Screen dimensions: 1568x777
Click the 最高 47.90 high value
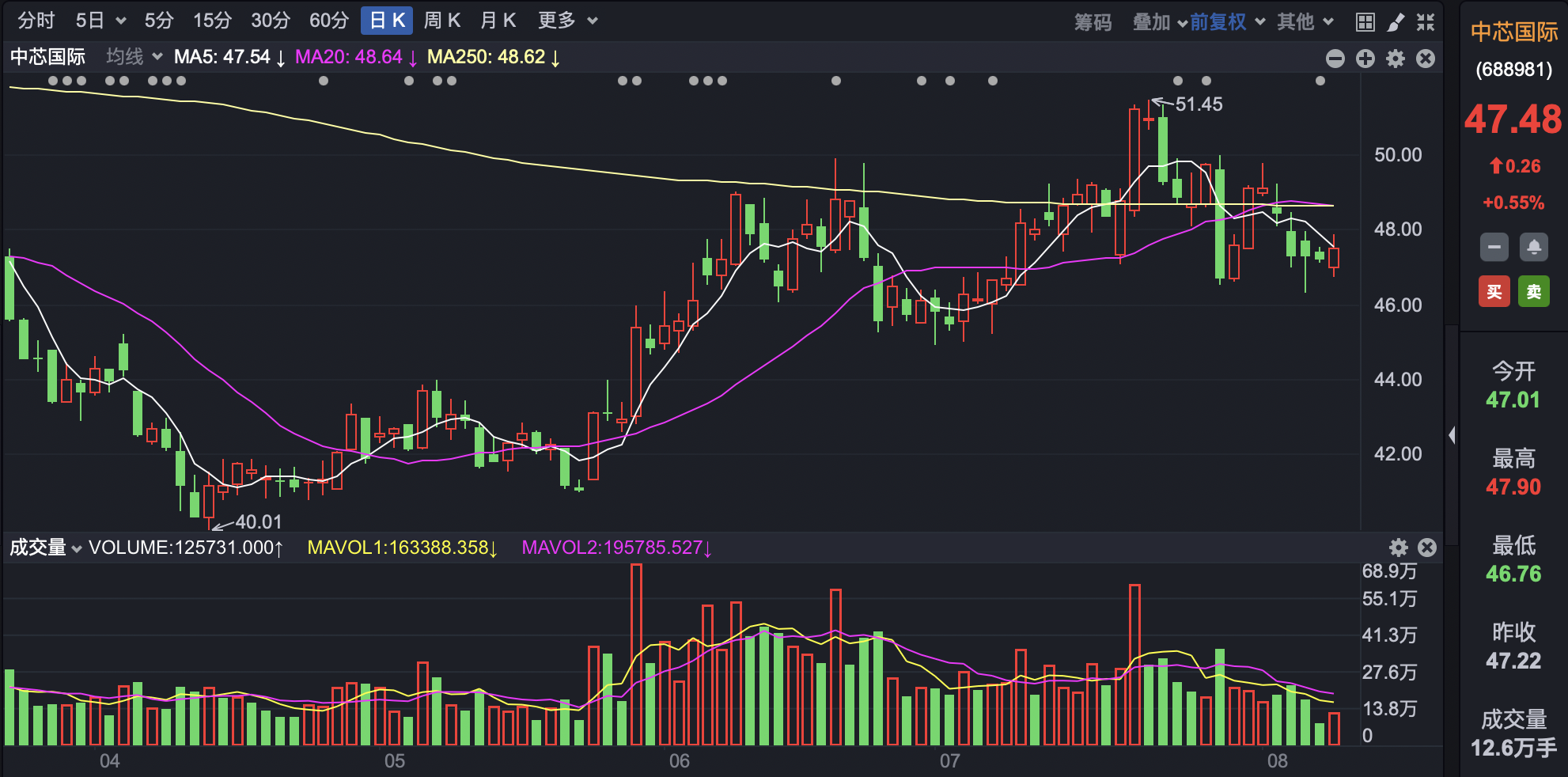pyautogui.click(x=1513, y=487)
